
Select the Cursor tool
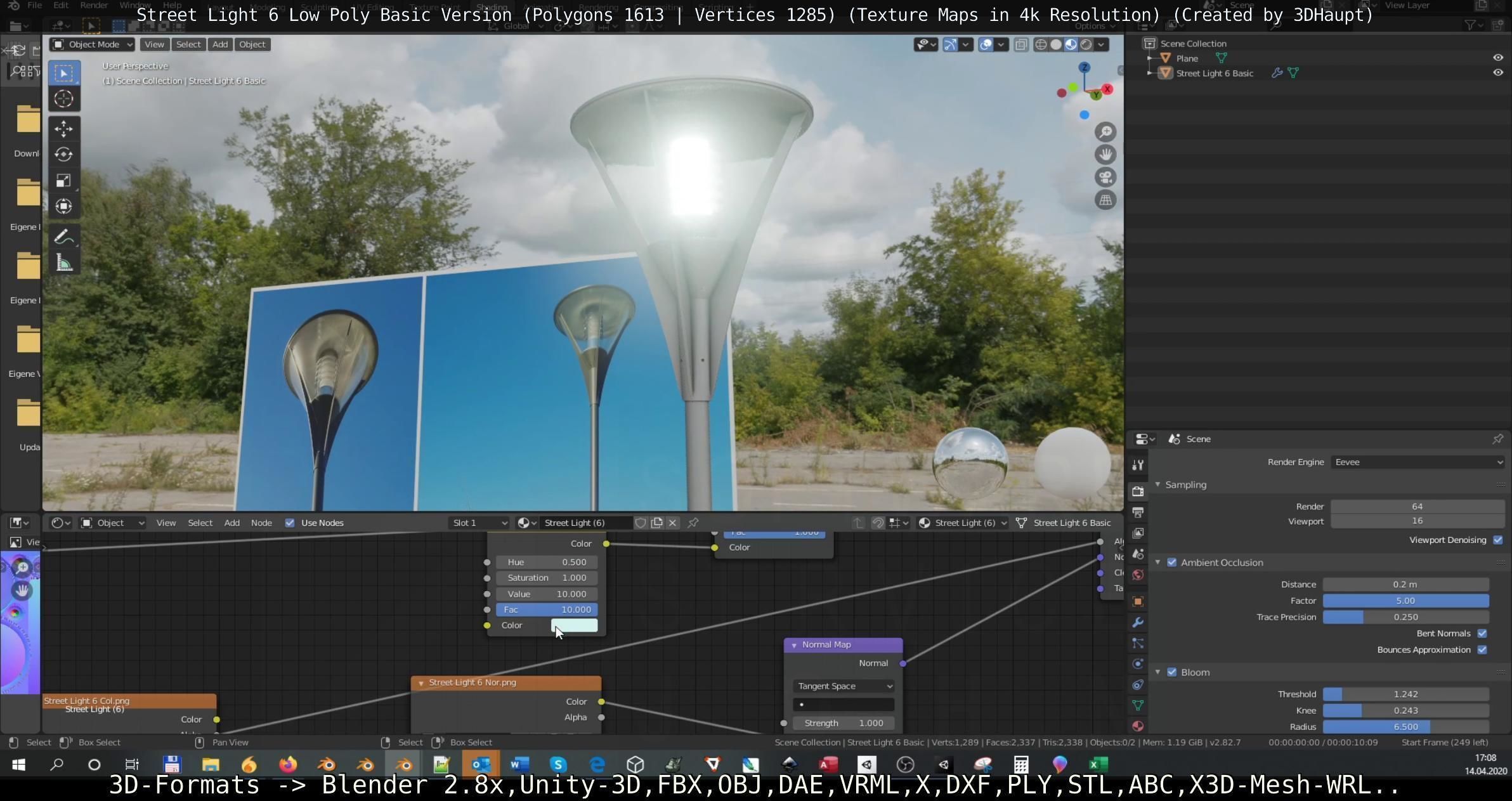[x=63, y=98]
